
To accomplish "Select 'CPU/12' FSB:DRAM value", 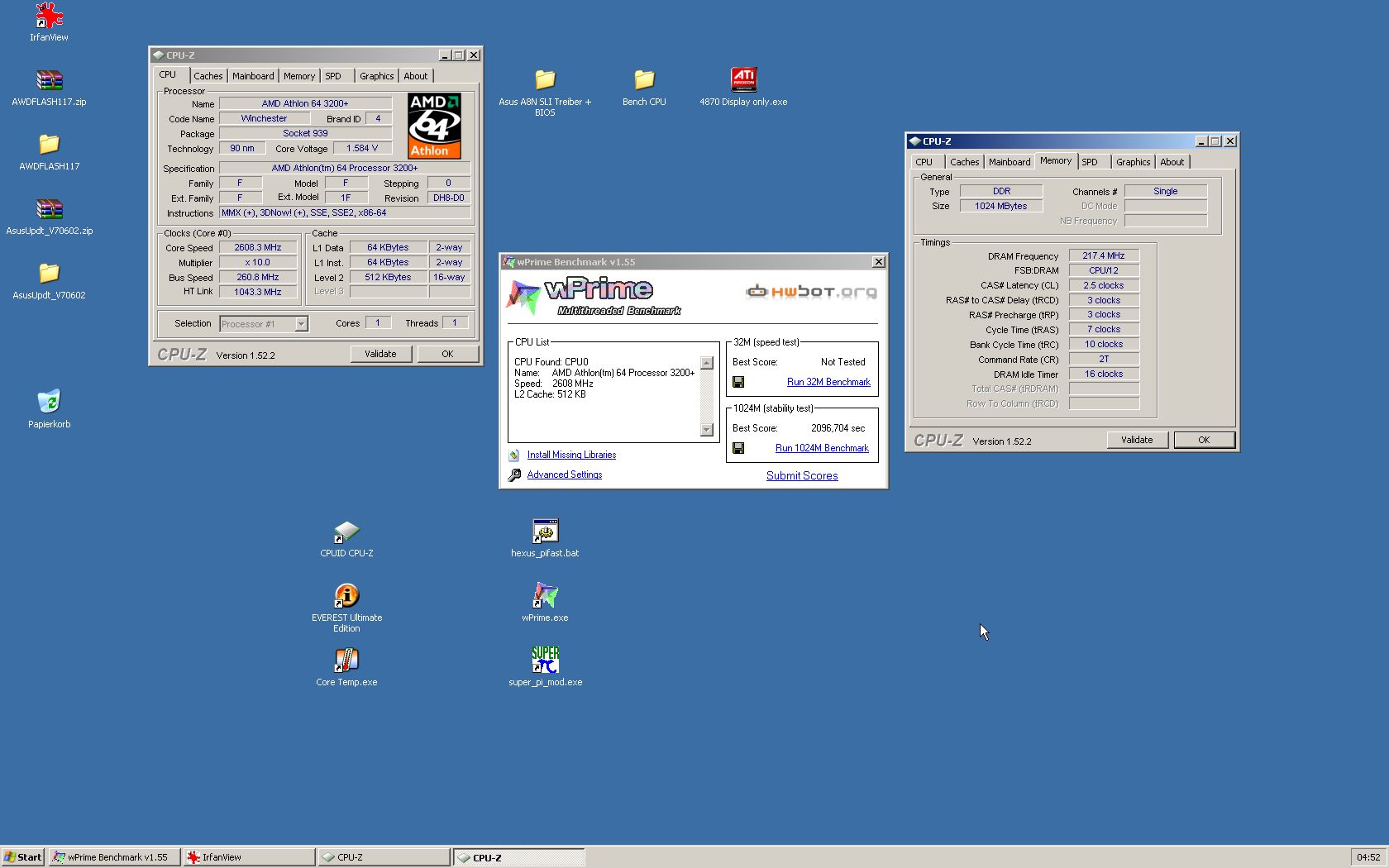I will [1104, 270].
